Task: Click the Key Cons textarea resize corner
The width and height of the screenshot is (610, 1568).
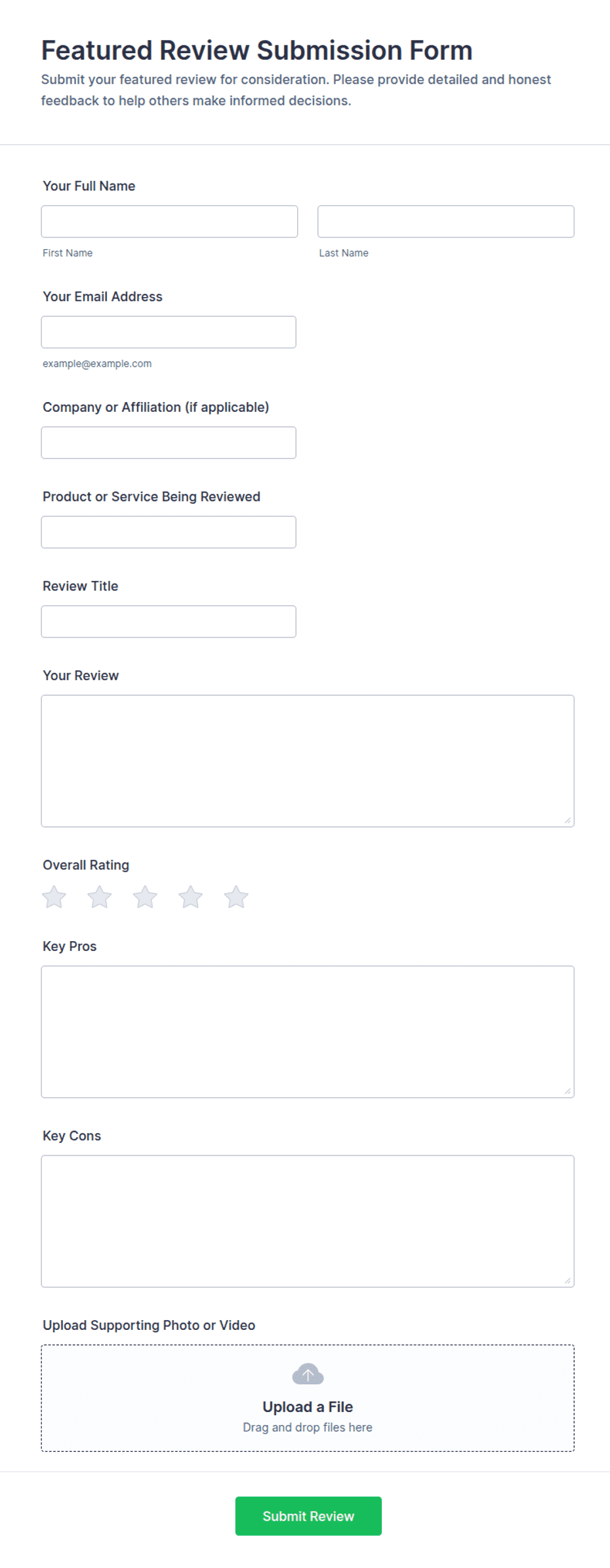Action: tap(567, 1281)
